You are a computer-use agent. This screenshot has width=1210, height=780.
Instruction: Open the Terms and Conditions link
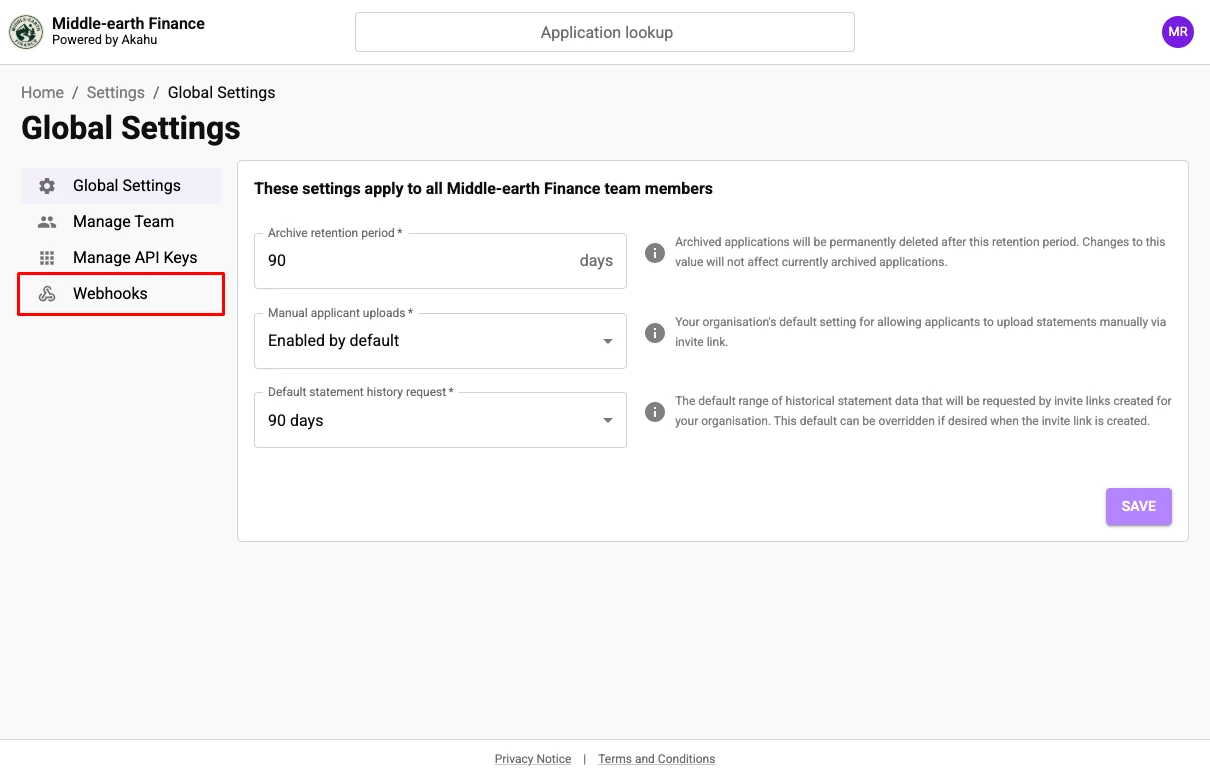tap(657, 759)
